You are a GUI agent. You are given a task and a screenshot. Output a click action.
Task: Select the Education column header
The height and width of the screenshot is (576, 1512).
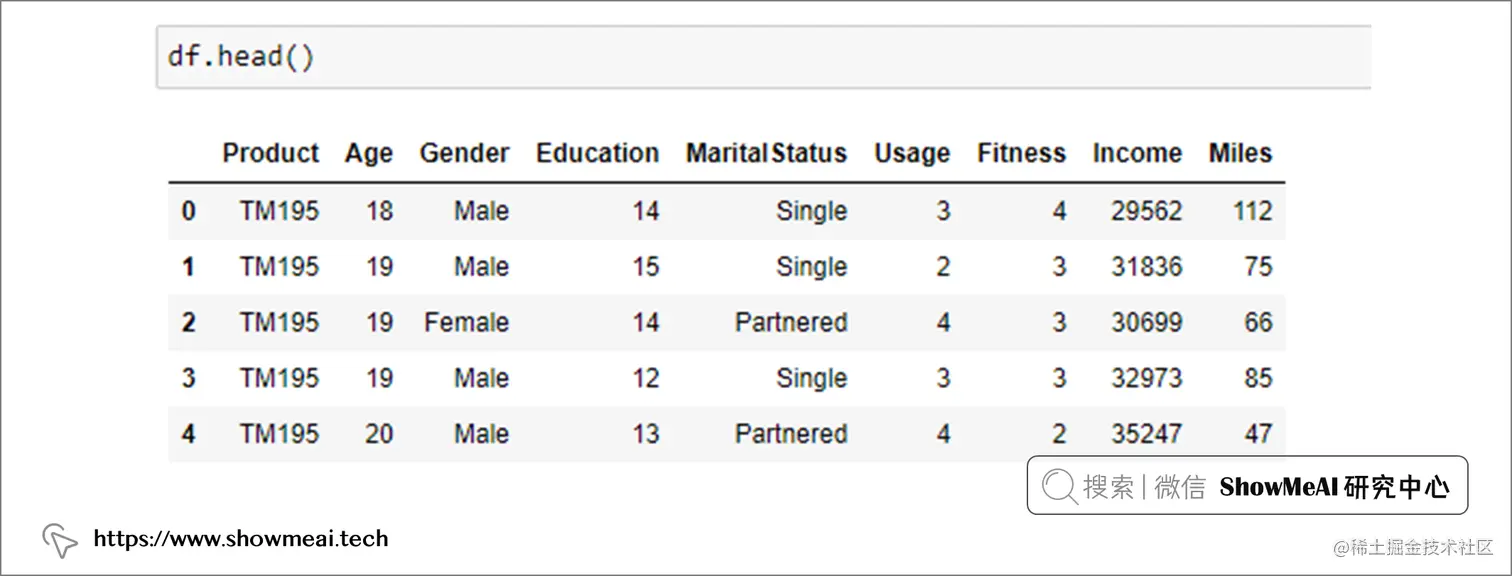point(597,154)
